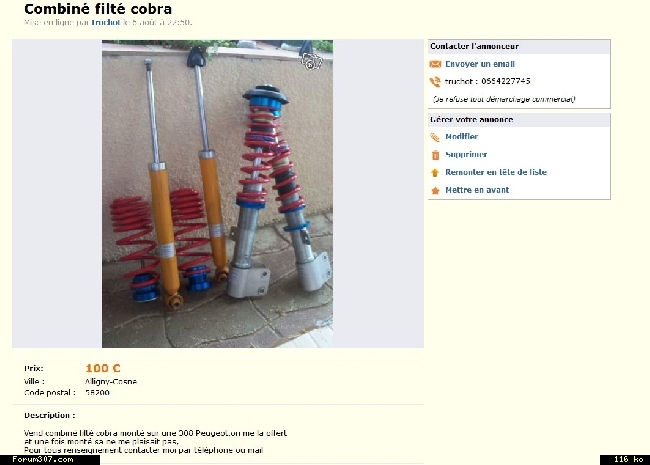Click Remonter en tête de liste
This screenshot has height=465, width=650.
pyautogui.click(x=496, y=172)
